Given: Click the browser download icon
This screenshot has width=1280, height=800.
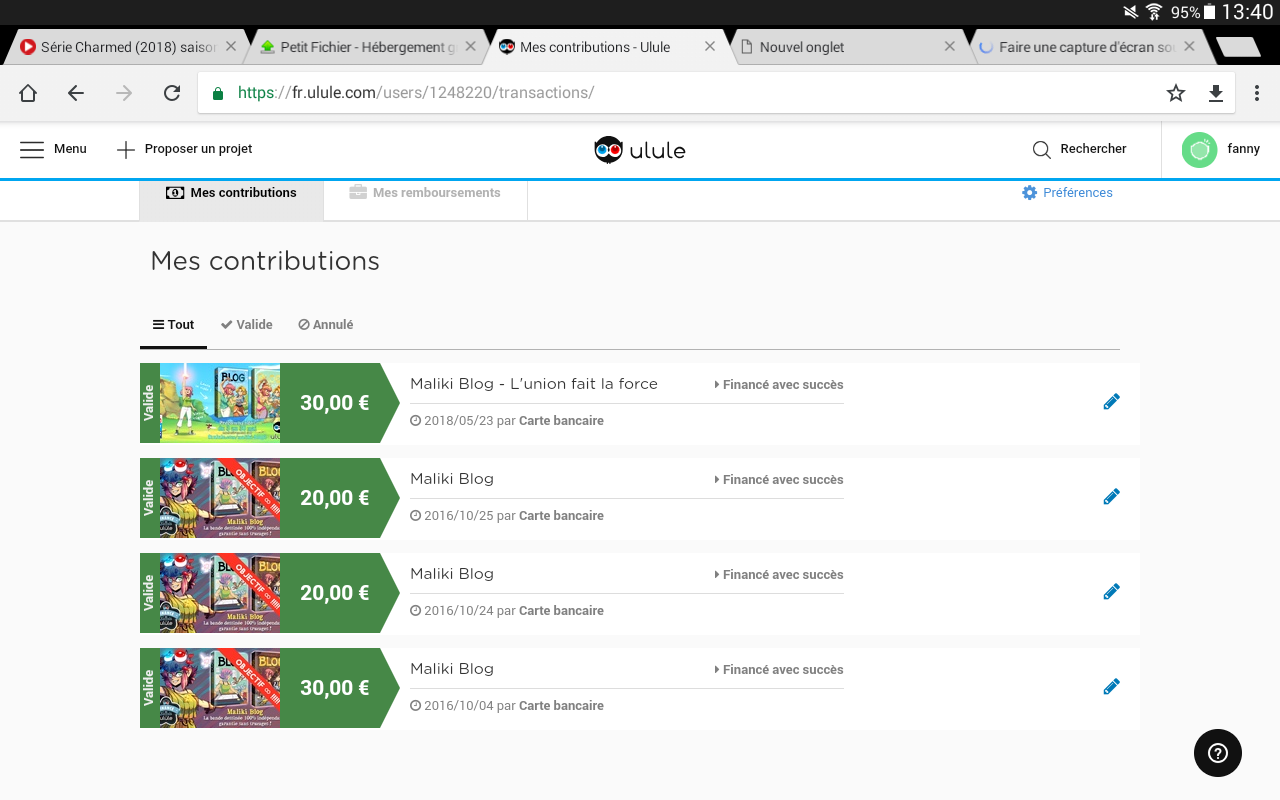Looking at the screenshot, I should click(1215, 93).
